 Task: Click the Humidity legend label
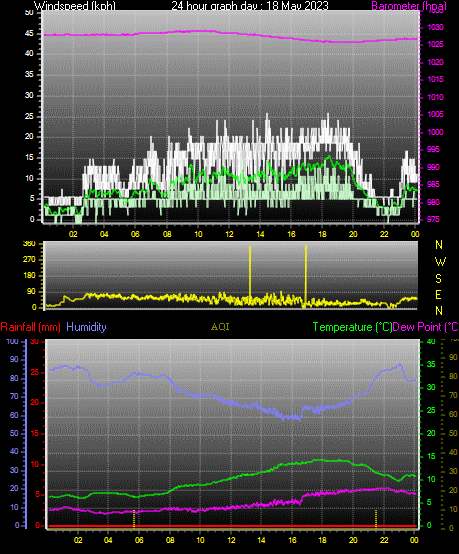point(86,327)
